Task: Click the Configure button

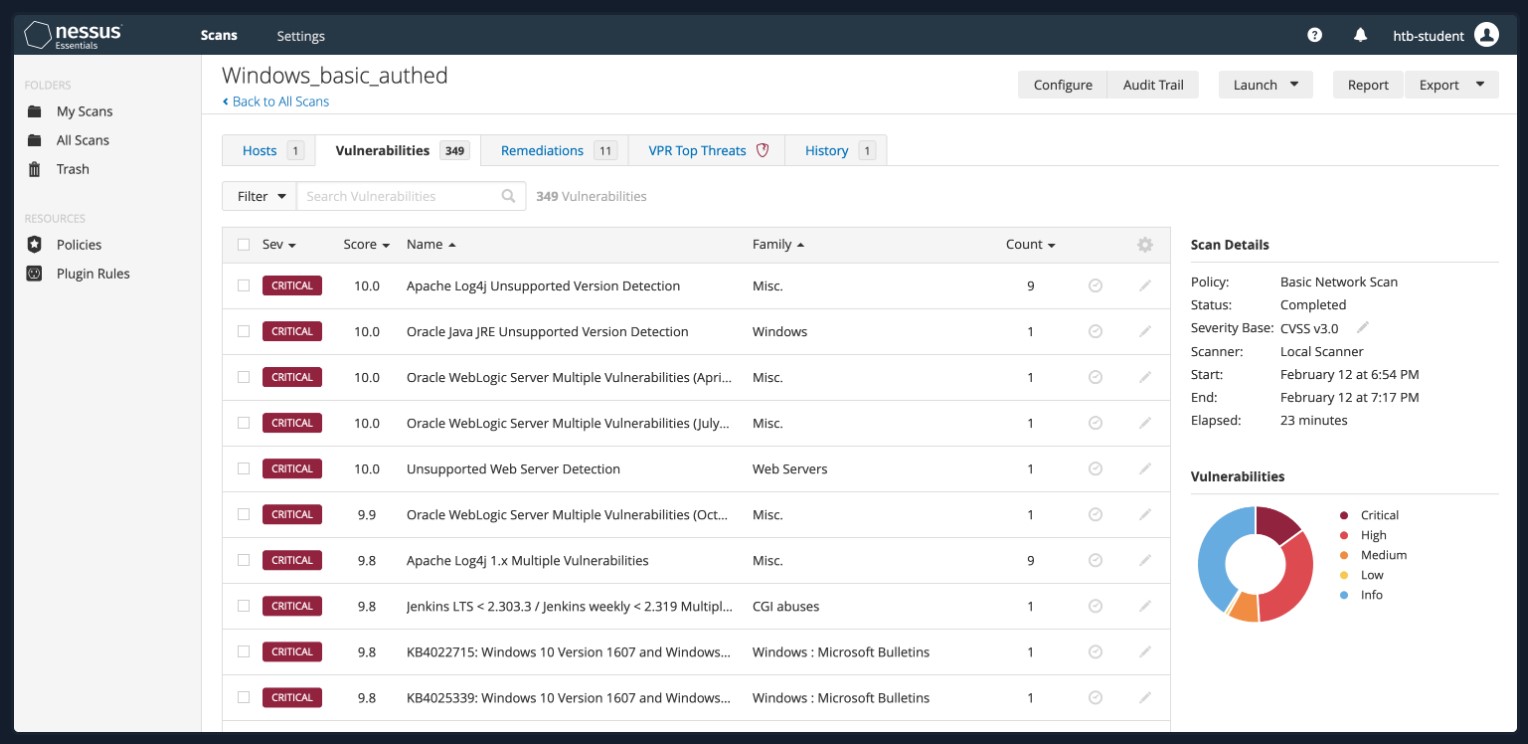Action: click(1063, 85)
